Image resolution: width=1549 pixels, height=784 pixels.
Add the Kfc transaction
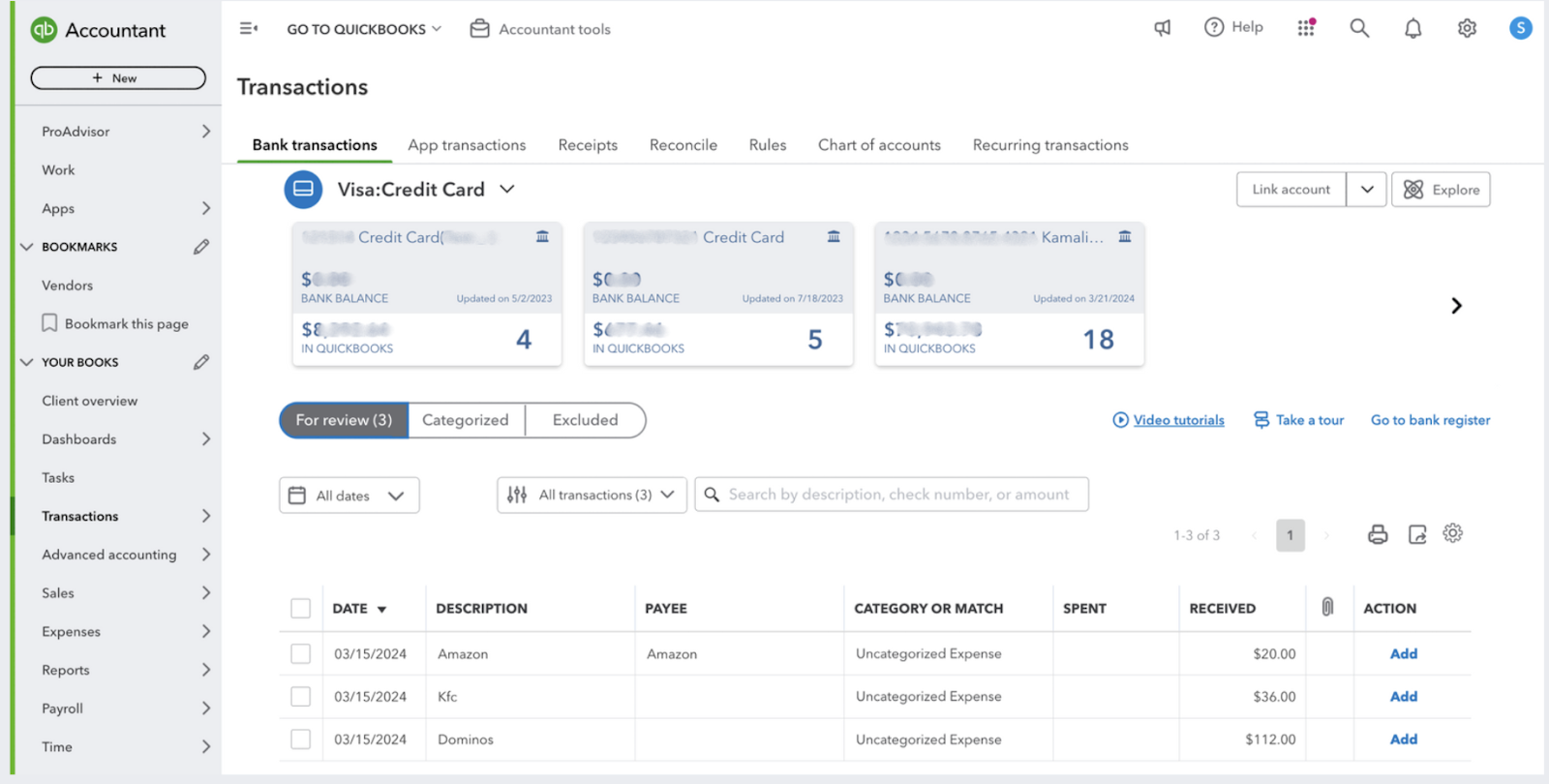pos(1404,696)
